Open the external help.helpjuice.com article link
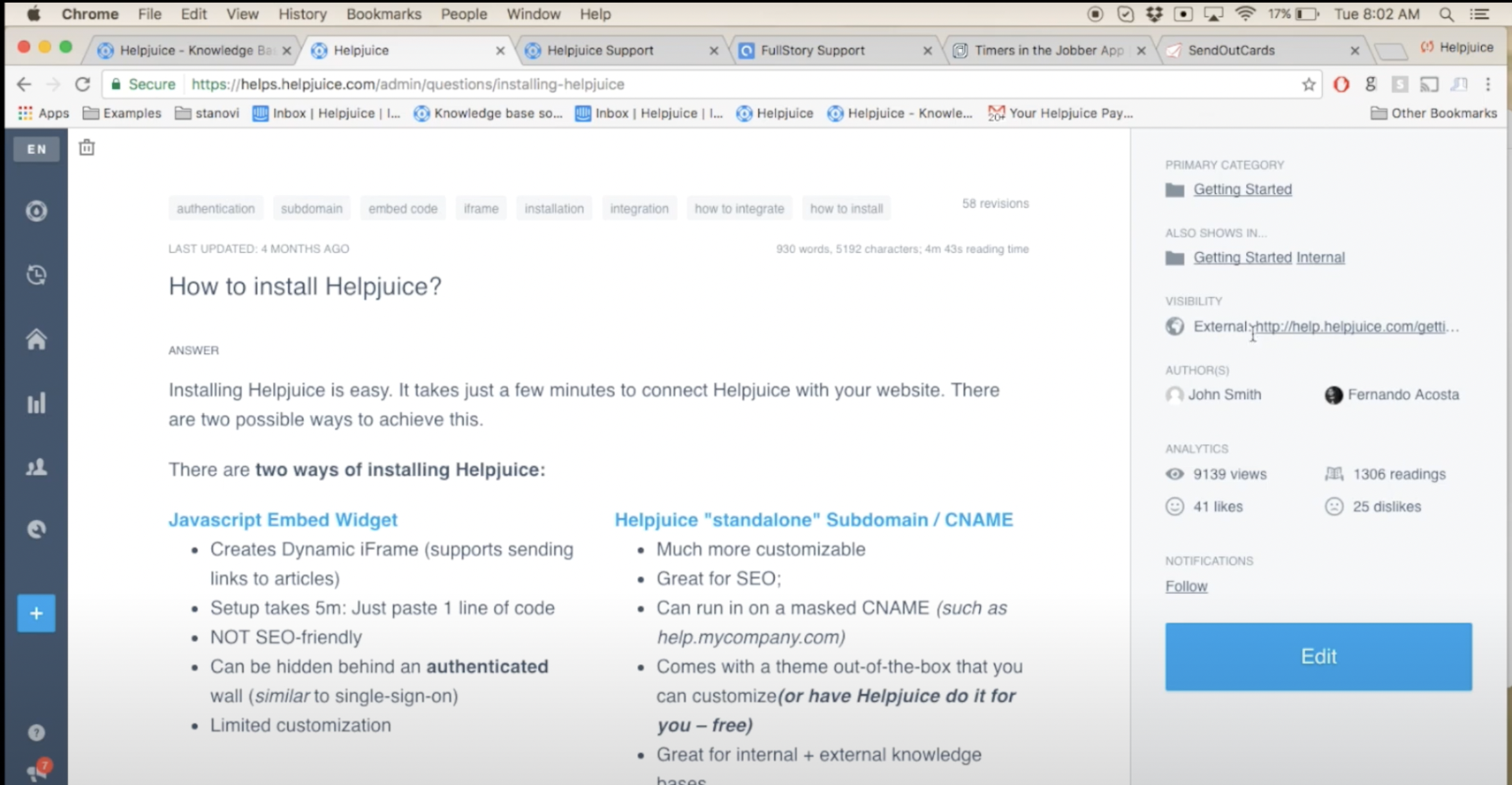Screen dimensions: 1512x785 [x=1357, y=326]
